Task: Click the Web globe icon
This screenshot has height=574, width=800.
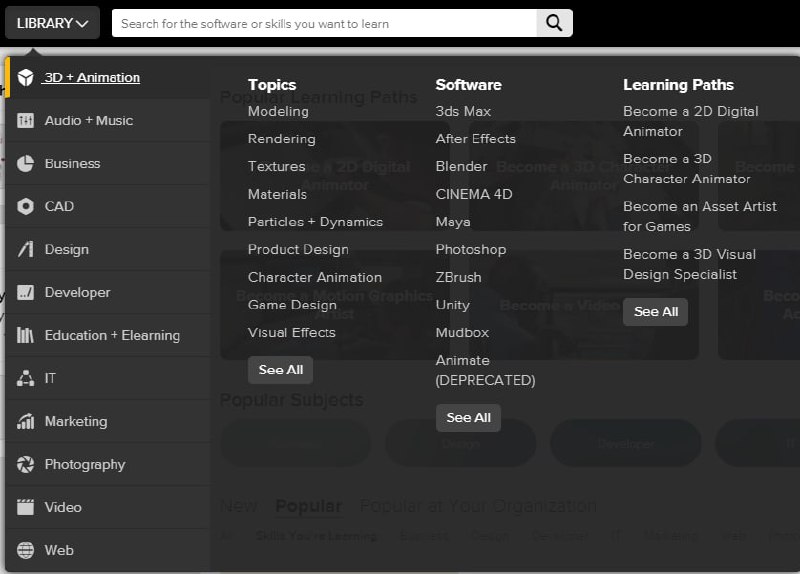Action: click(x=25, y=550)
